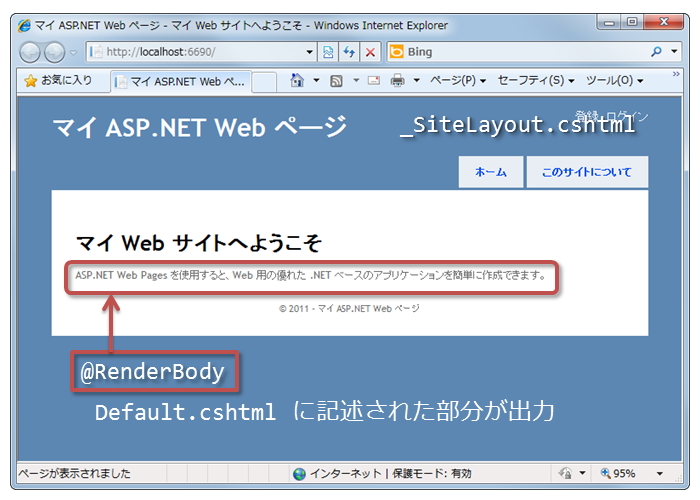Click the browser Back arrow button
Viewport: 700px width, 500px height.
(x=30, y=53)
